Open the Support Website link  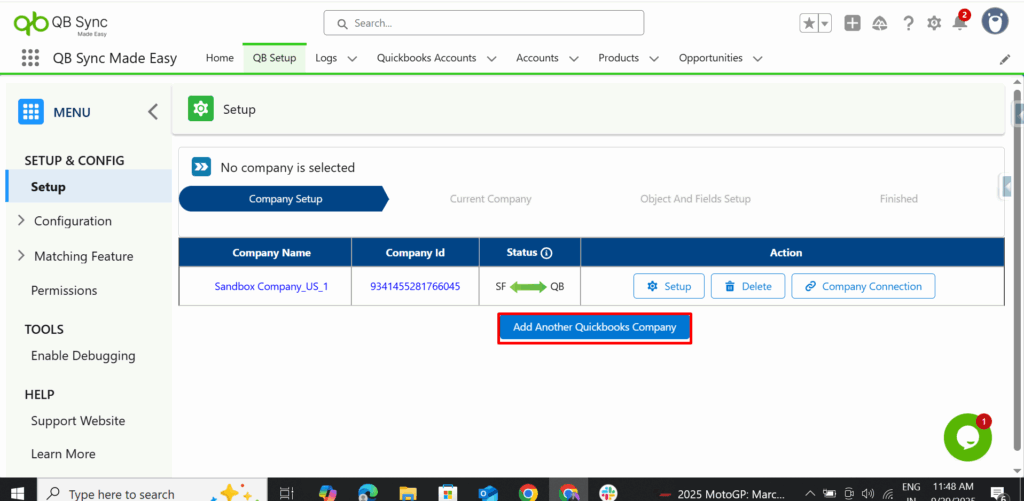[78, 421]
